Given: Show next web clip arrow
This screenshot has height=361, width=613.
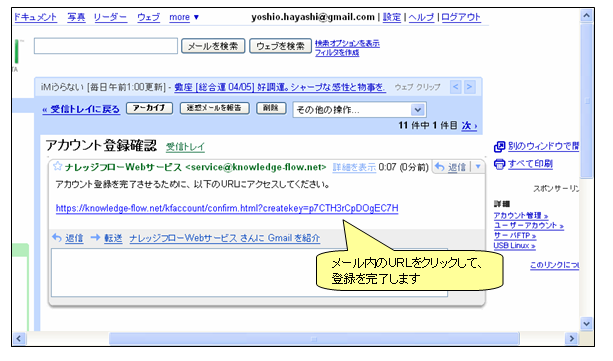Looking at the screenshot, I should (x=470, y=86).
